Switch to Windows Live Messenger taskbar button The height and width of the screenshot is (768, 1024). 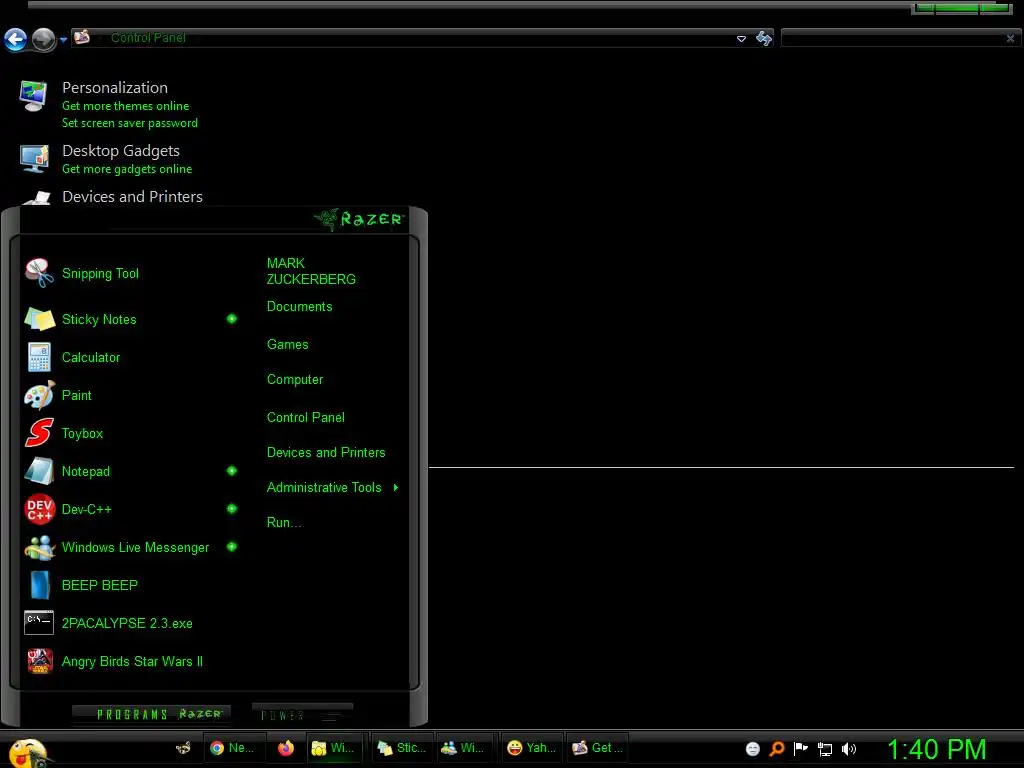(x=466, y=748)
